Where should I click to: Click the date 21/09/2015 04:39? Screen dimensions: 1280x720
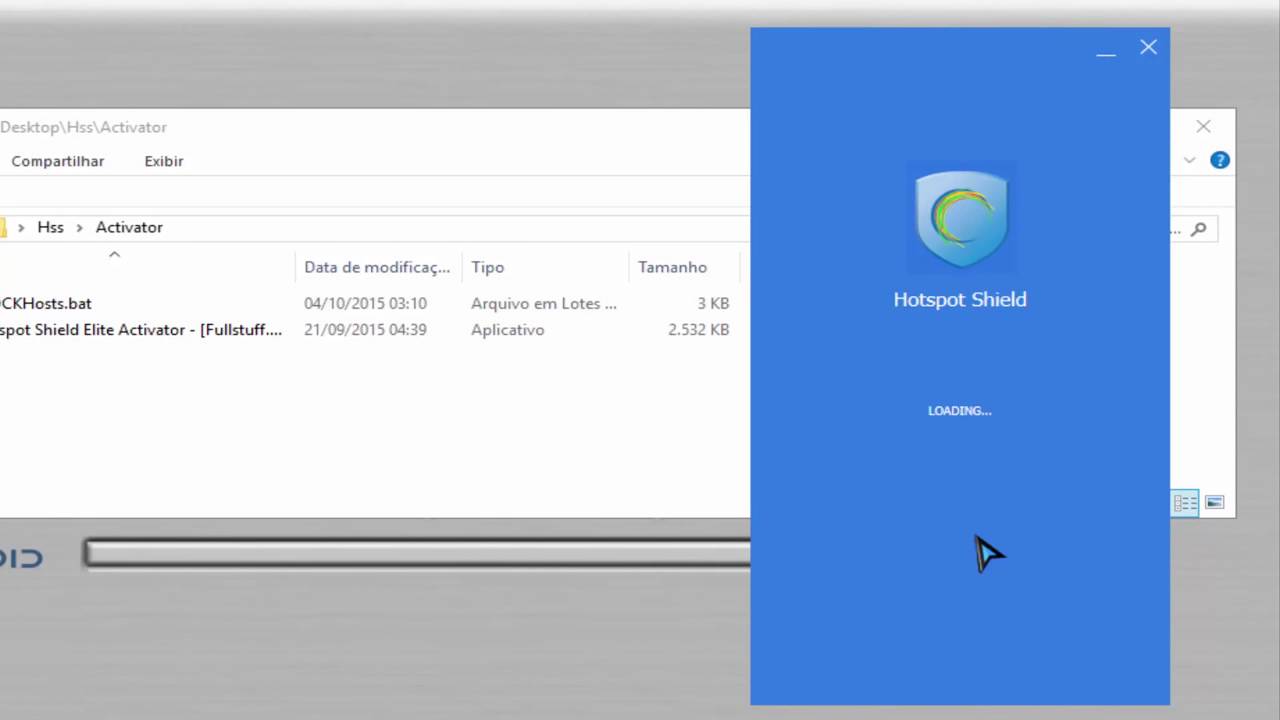tap(365, 329)
